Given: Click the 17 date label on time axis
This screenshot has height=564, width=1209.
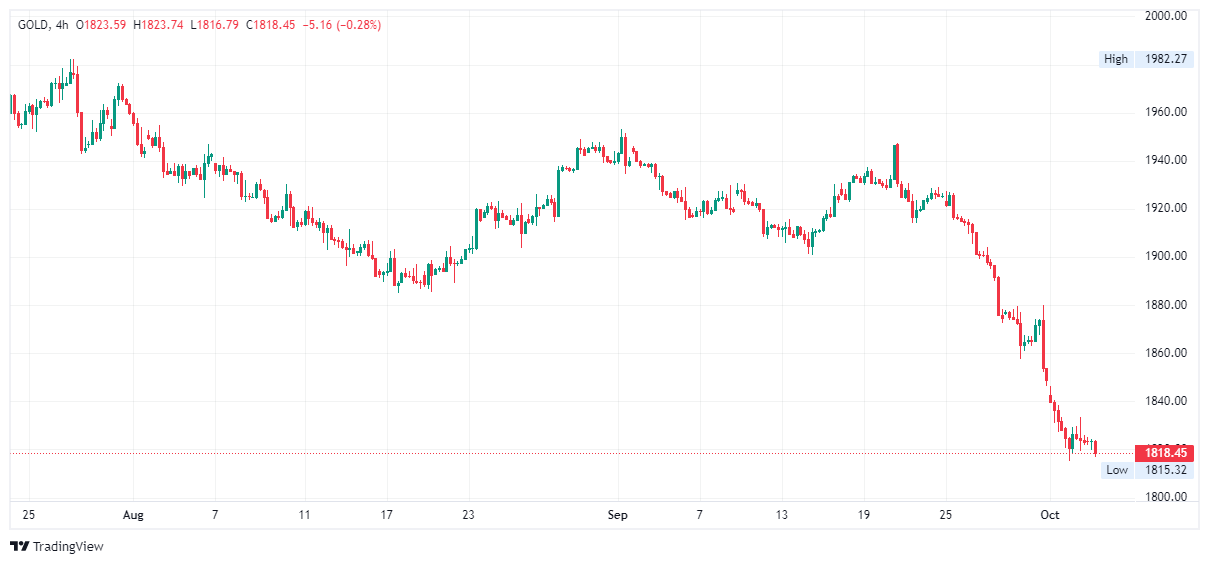Looking at the screenshot, I should pyautogui.click(x=386, y=516).
